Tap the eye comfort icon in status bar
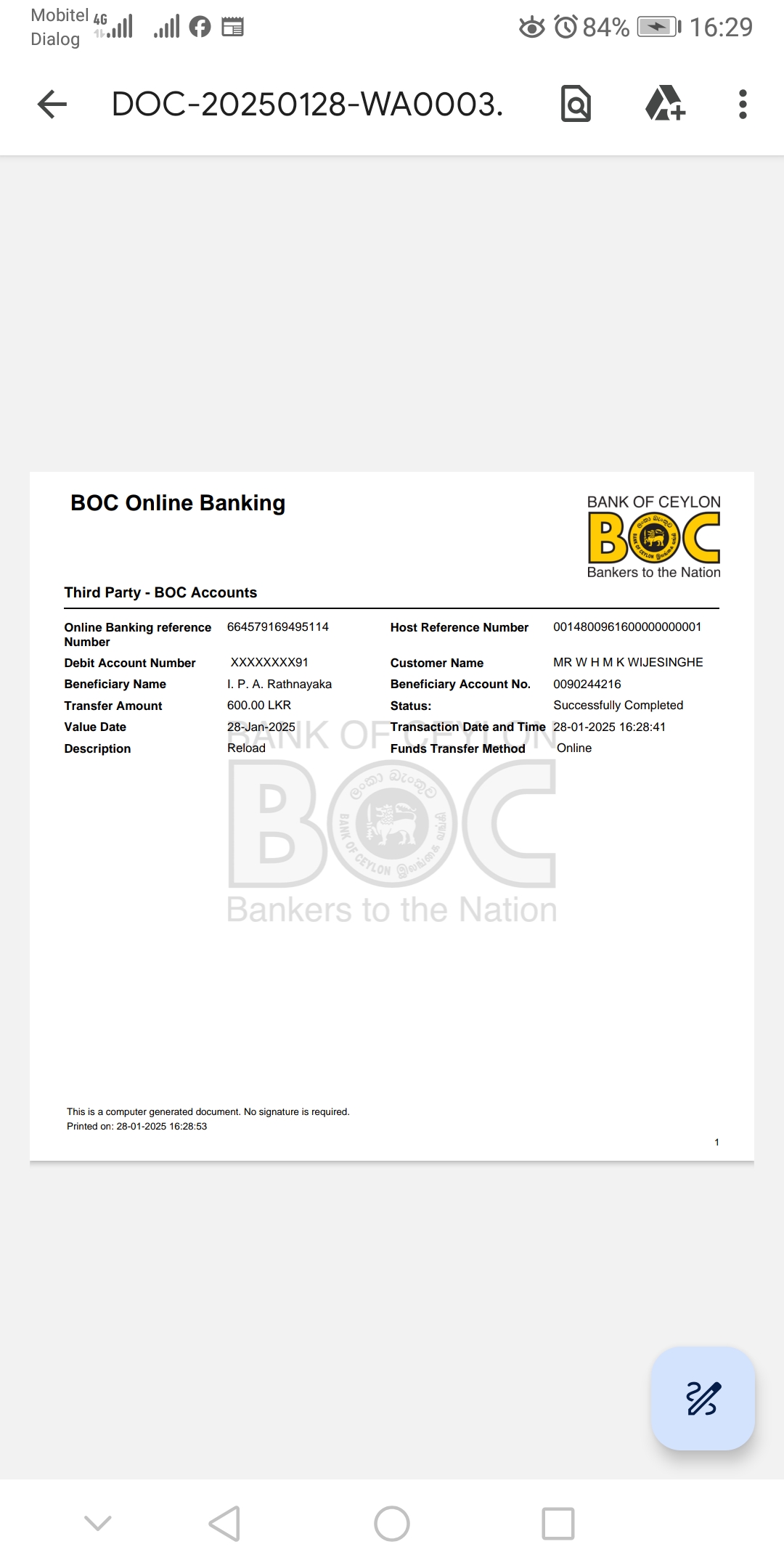784x1568 pixels. [x=531, y=28]
